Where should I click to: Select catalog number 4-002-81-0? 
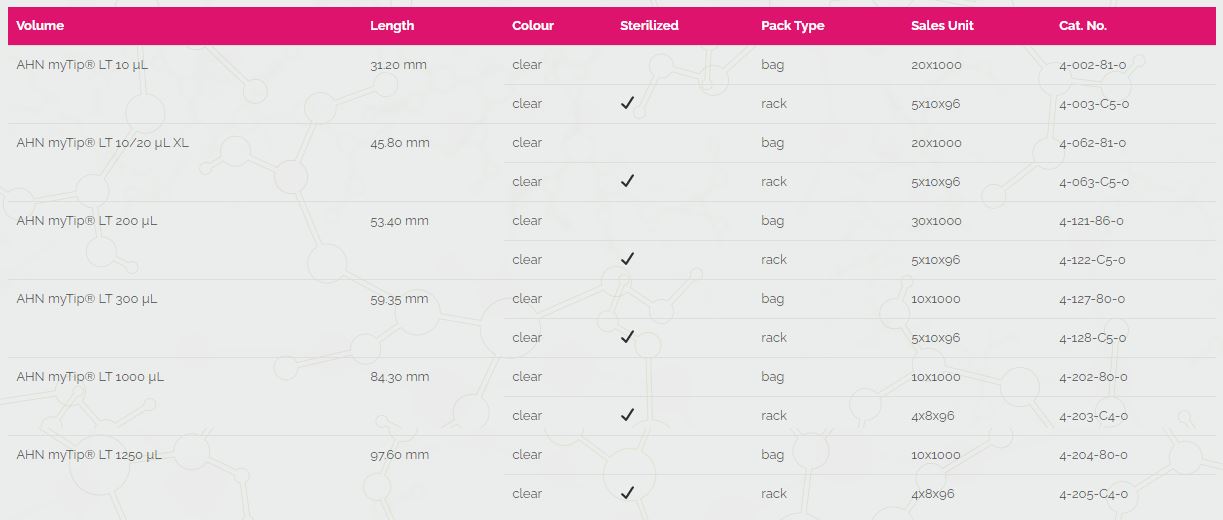pos(1092,64)
